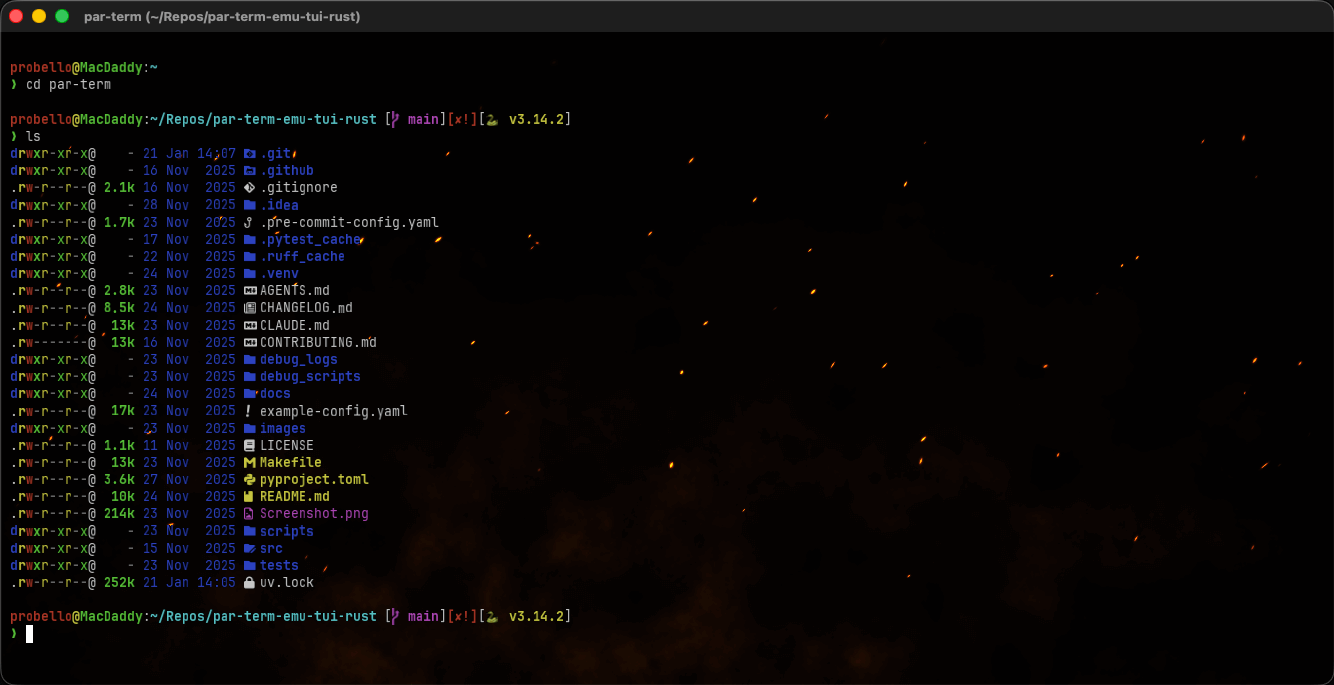Click the Git icon beside the .git directory

(x=251, y=153)
